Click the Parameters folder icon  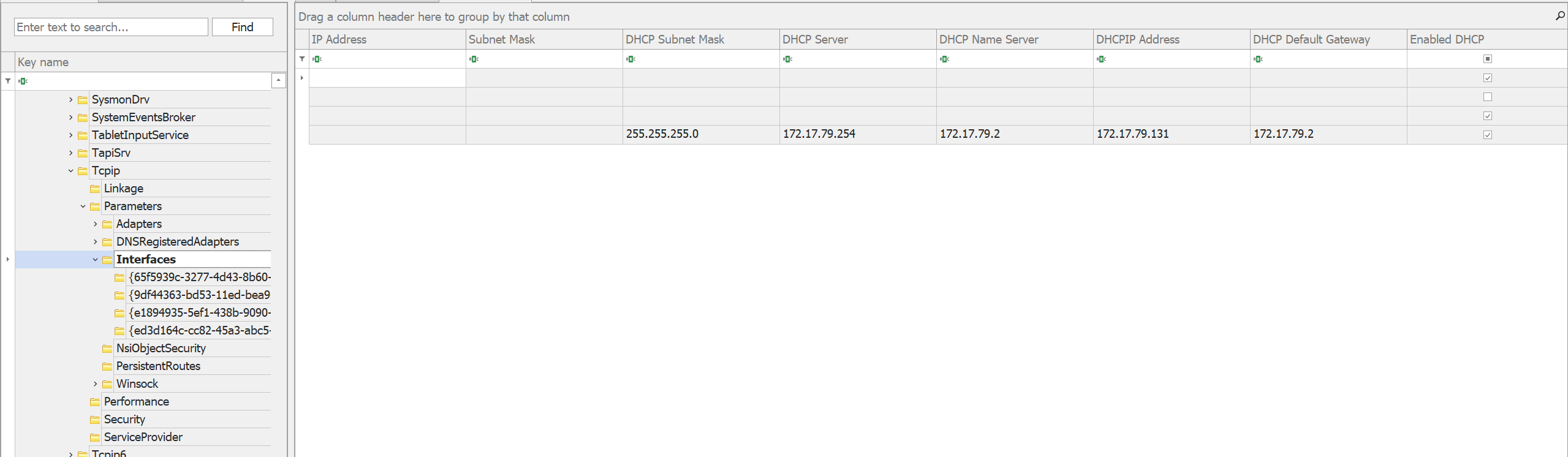click(x=95, y=206)
